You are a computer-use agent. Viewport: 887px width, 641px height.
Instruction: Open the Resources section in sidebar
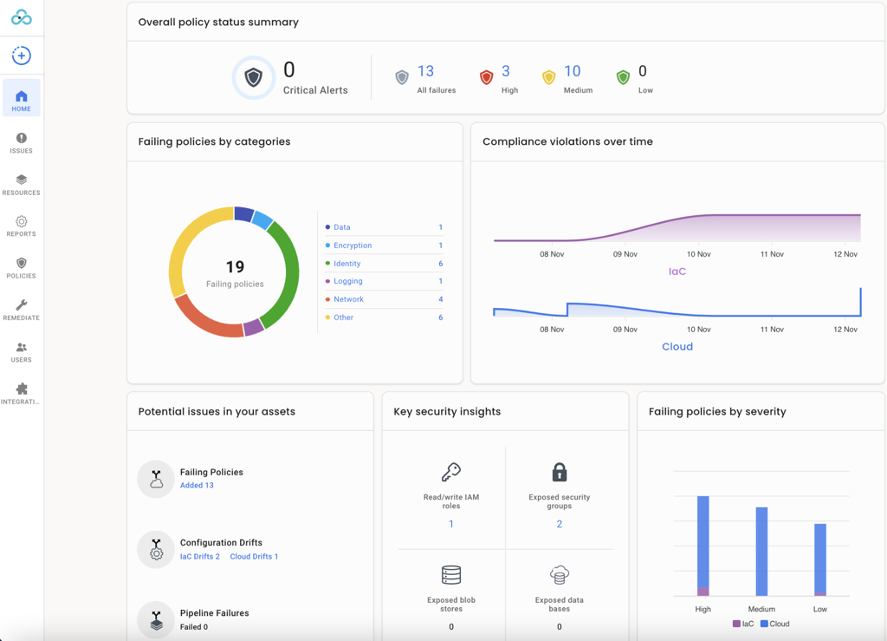(x=21, y=185)
